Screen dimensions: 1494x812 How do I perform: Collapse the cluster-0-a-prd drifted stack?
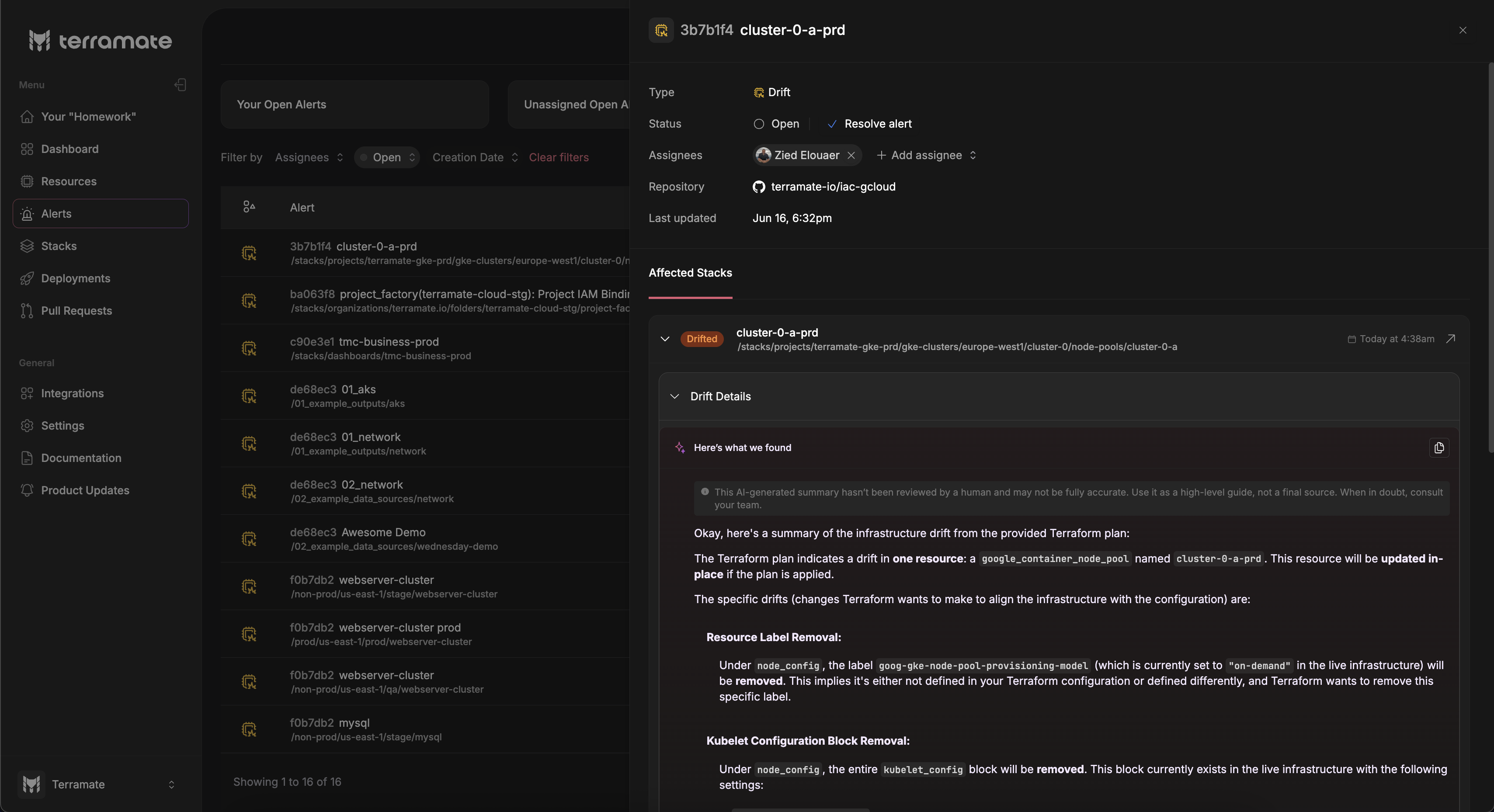click(665, 339)
